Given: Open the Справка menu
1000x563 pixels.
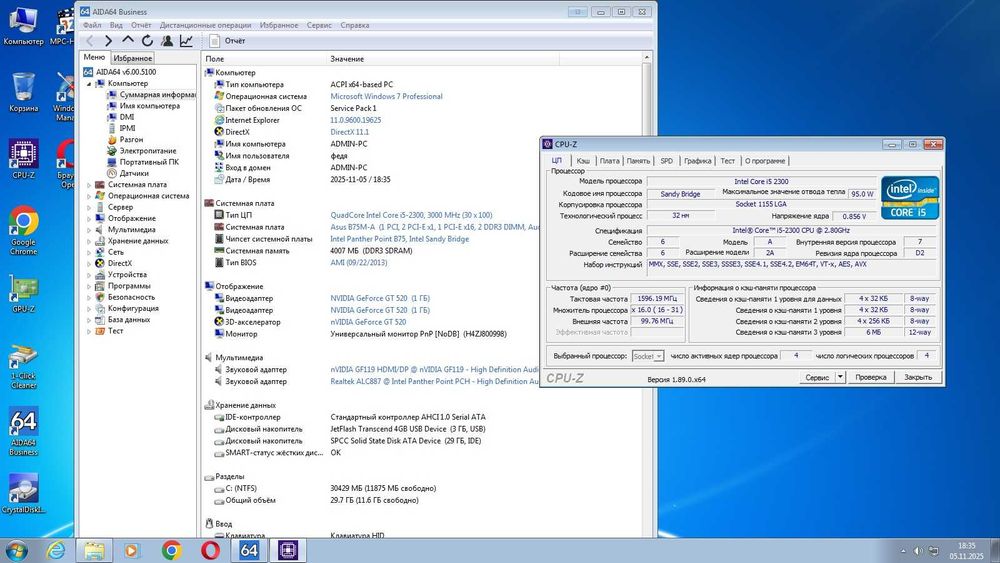Looking at the screenshot, I should pyautogui.click(x=355, y=26).
